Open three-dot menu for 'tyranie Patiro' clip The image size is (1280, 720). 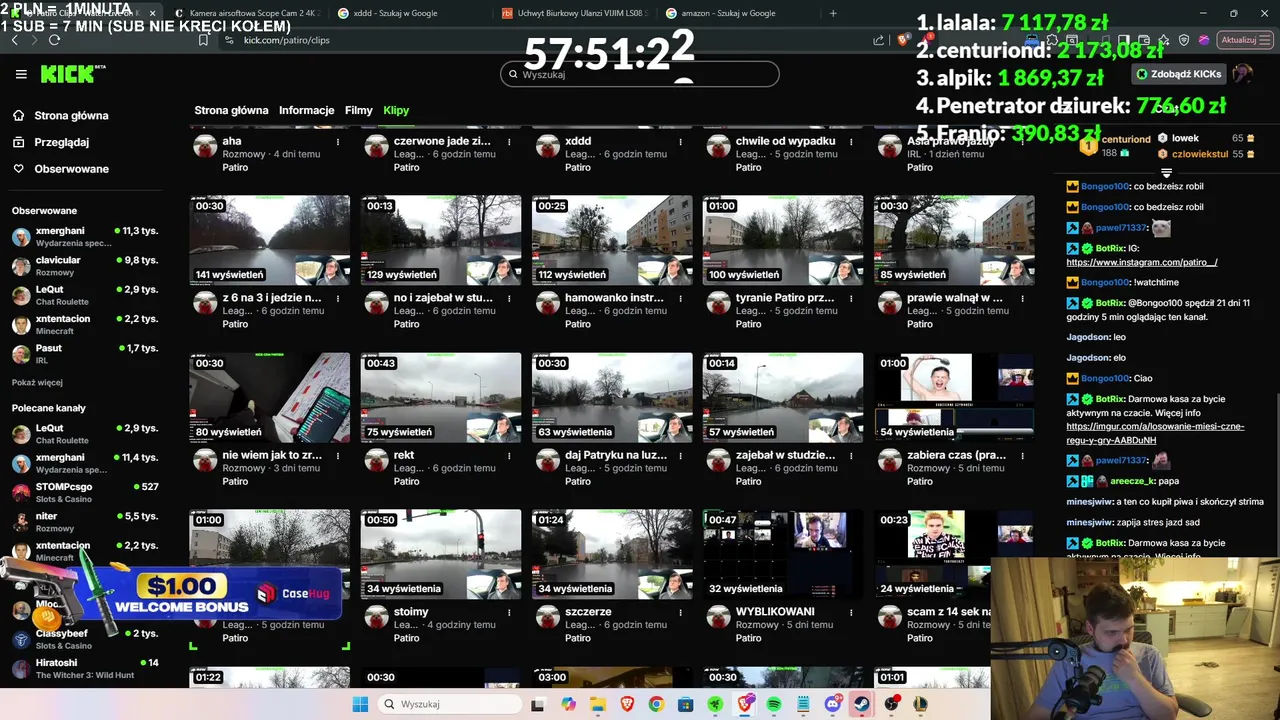(x=851, y=299)
